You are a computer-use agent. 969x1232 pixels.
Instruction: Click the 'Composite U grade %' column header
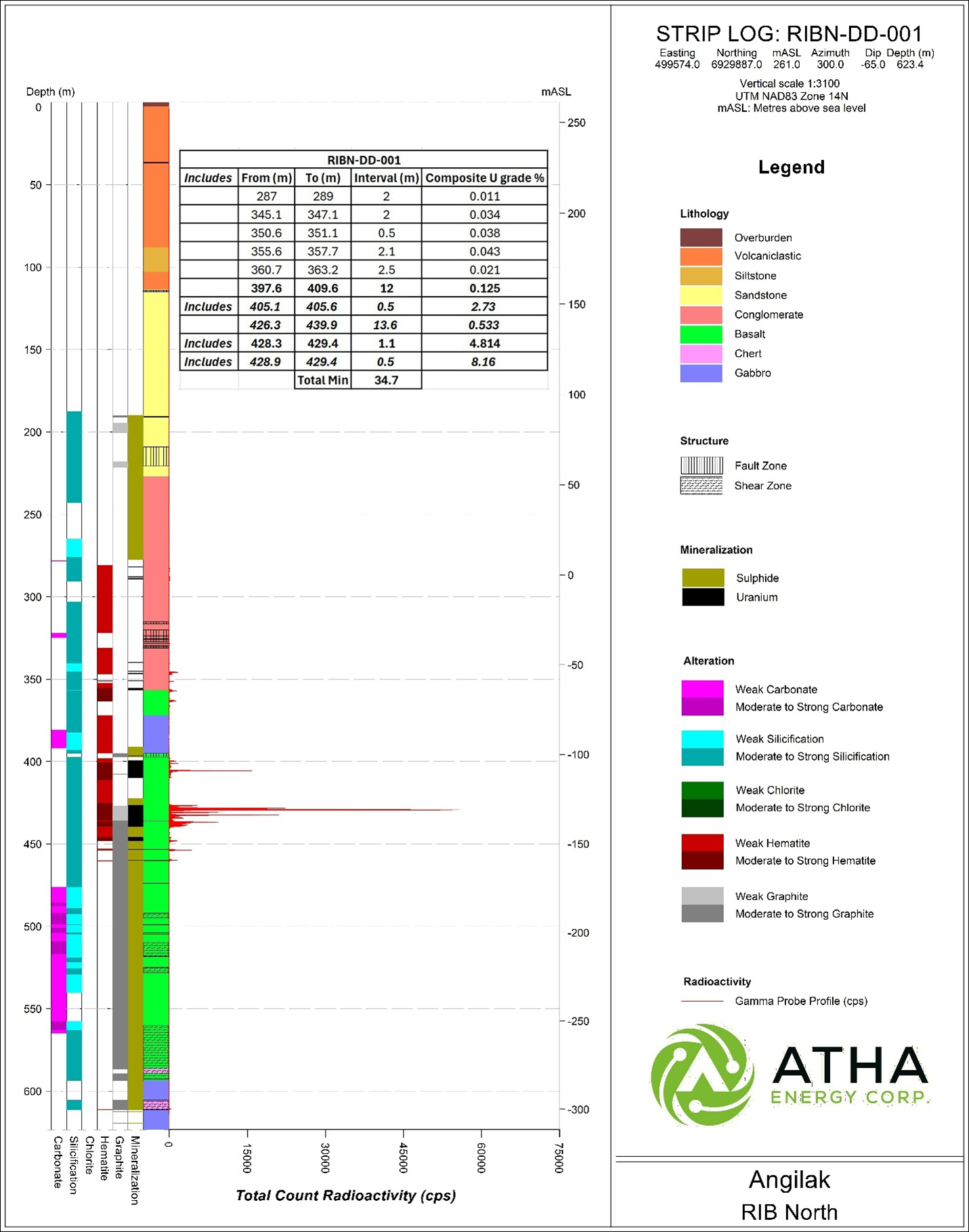point(484,178)
